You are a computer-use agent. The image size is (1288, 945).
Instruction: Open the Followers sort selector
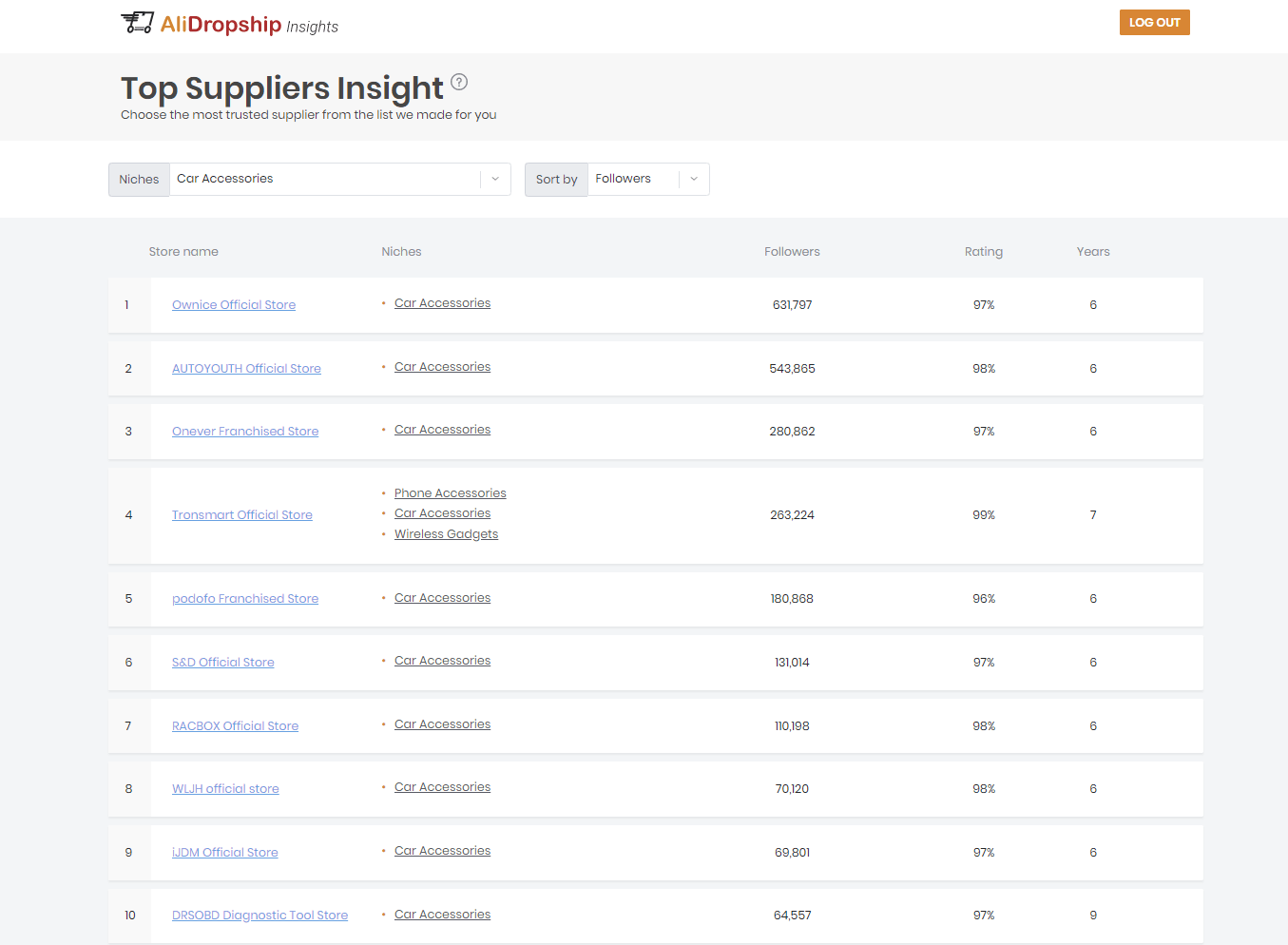[x=638, y=179]
